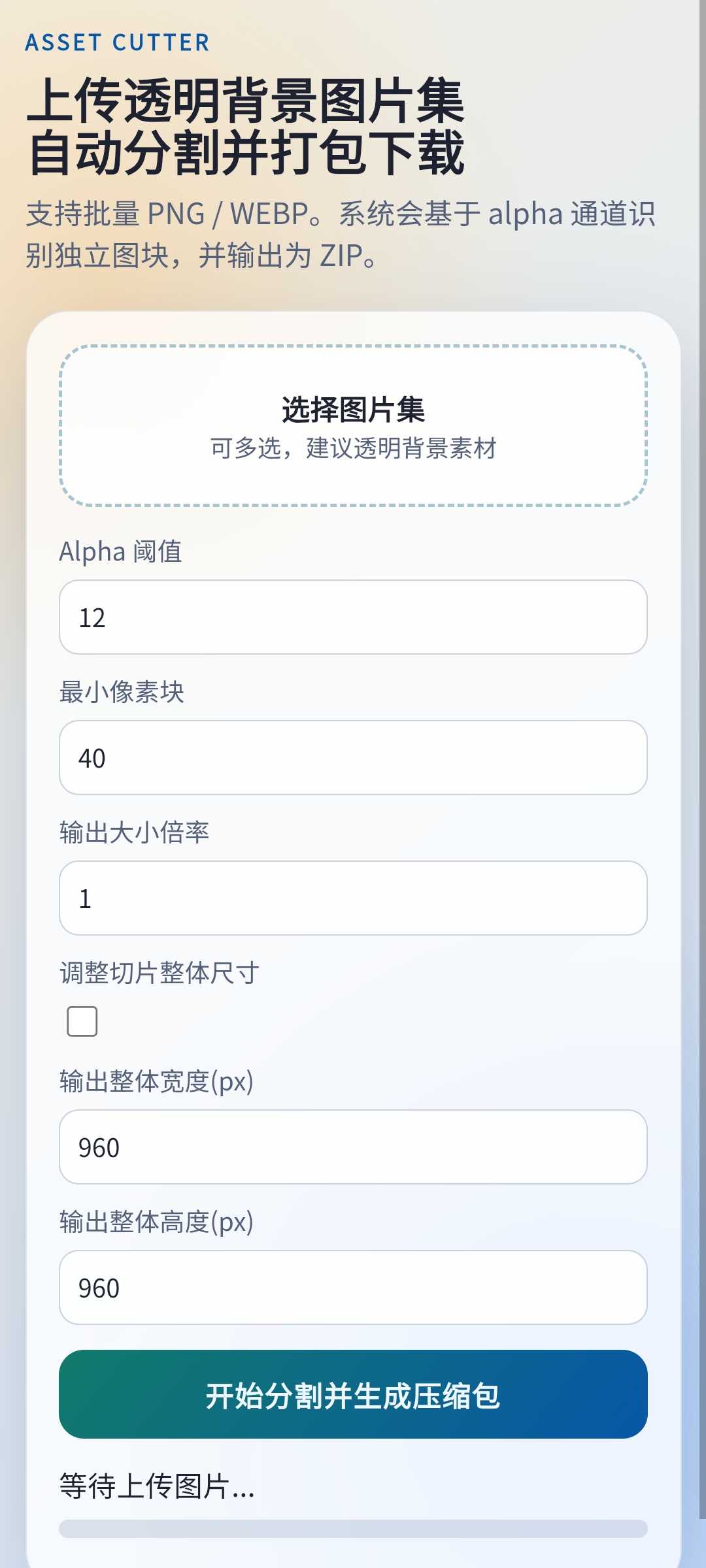Click the 调整切片整体尺寸 label text
706x1568 pixels.
tap(160, 973)
